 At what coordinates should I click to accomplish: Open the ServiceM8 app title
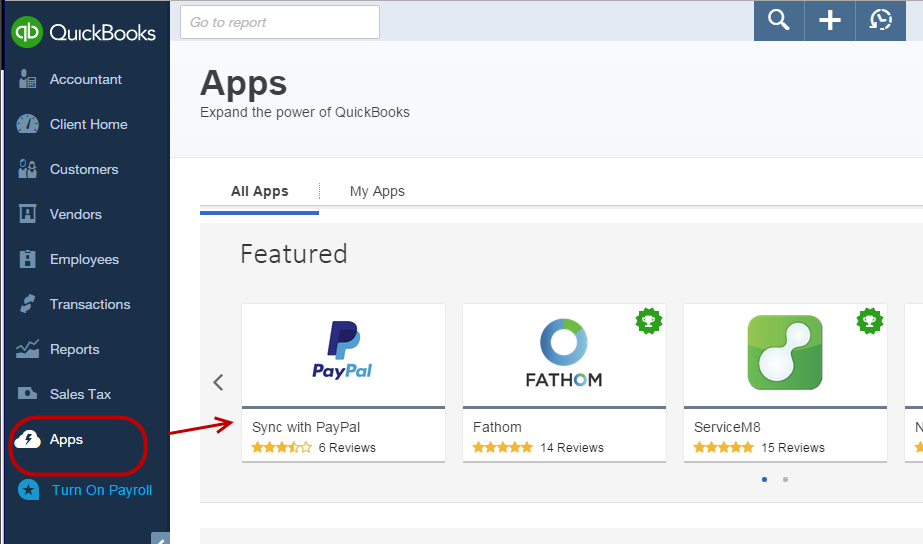[727, 427]
